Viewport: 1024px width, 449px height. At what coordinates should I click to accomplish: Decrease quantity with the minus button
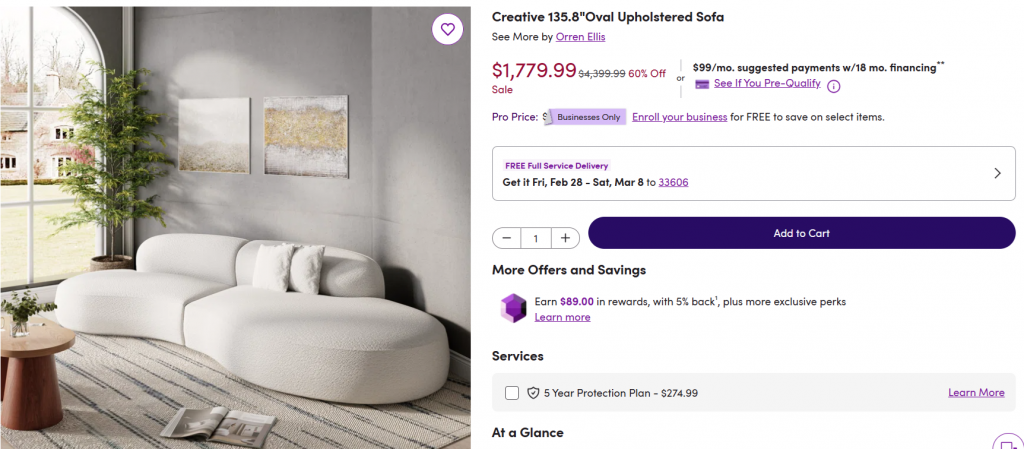pyautogui.click(x=507, y=238)
